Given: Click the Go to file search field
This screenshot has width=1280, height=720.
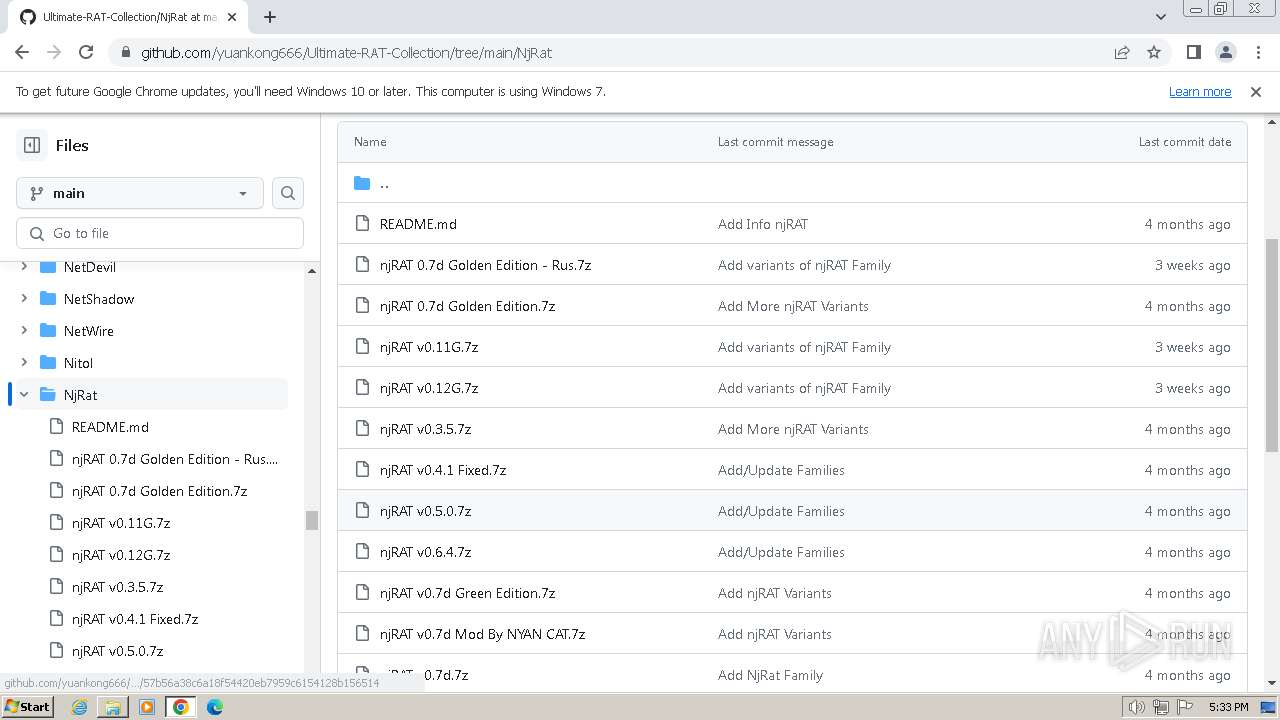Looking at the screenshot, I should coord(160,233).
